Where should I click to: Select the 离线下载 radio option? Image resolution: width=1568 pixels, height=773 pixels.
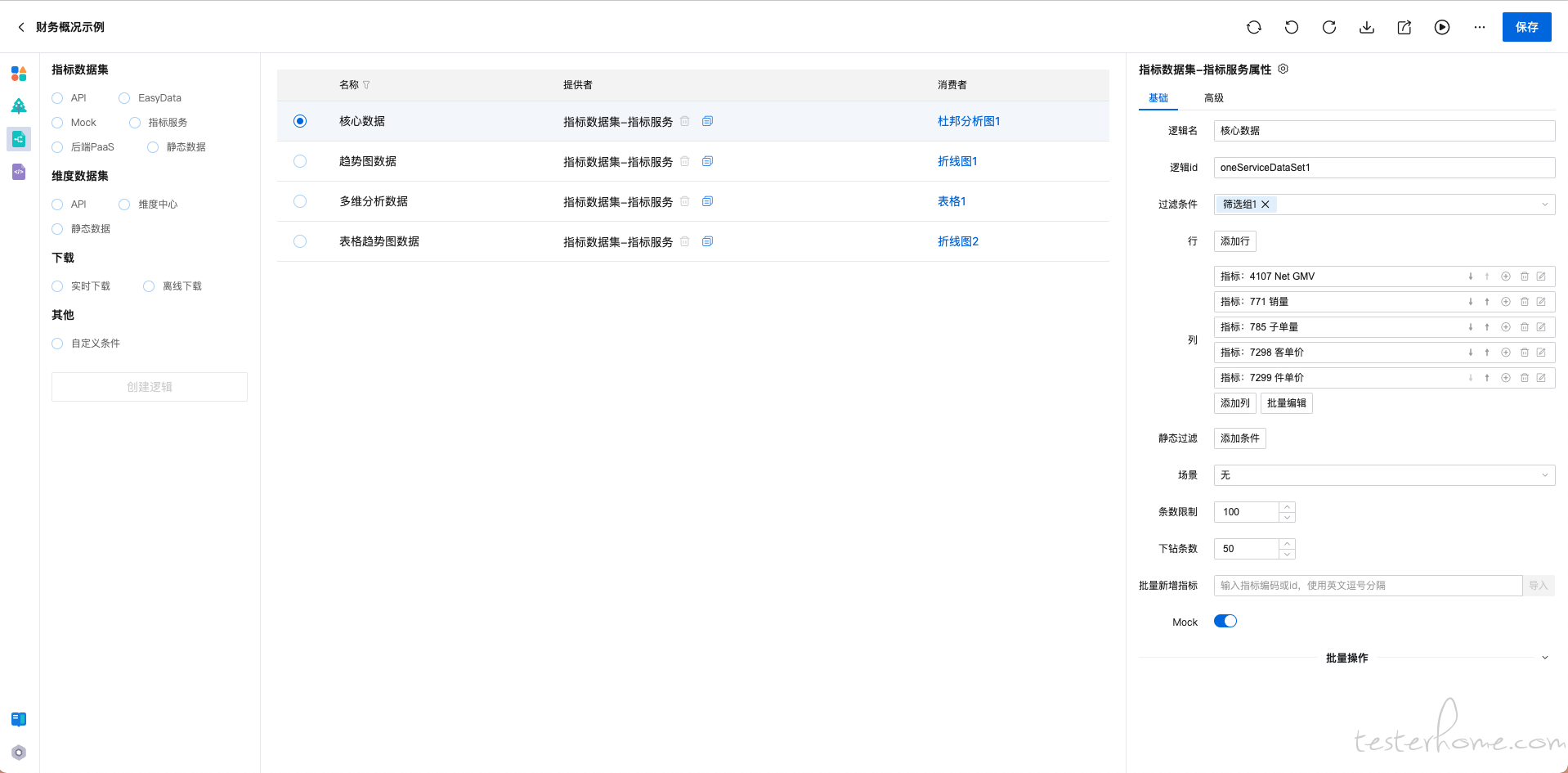coord(149,286)
